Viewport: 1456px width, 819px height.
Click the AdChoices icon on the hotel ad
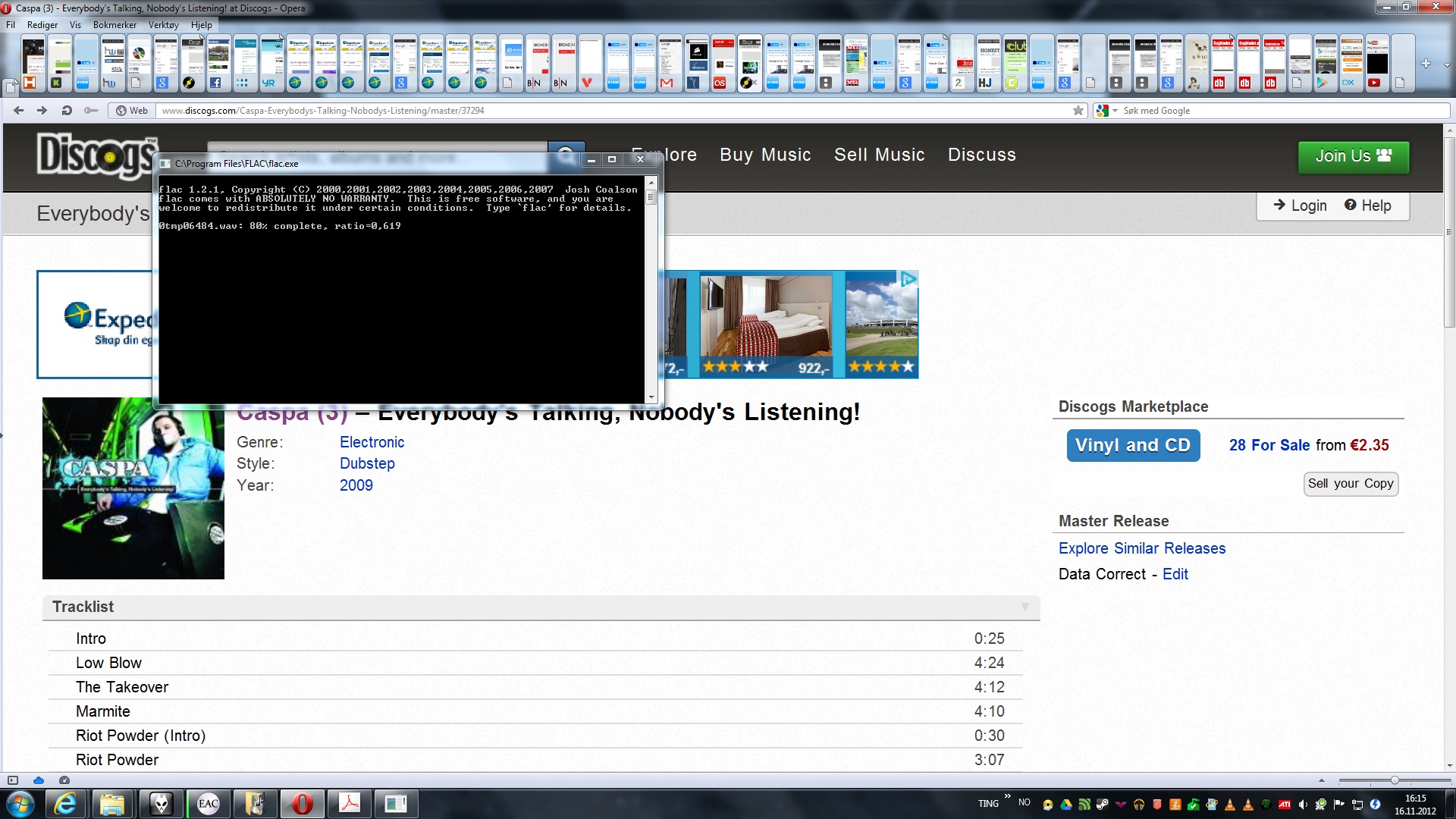(x=908, y=278)
